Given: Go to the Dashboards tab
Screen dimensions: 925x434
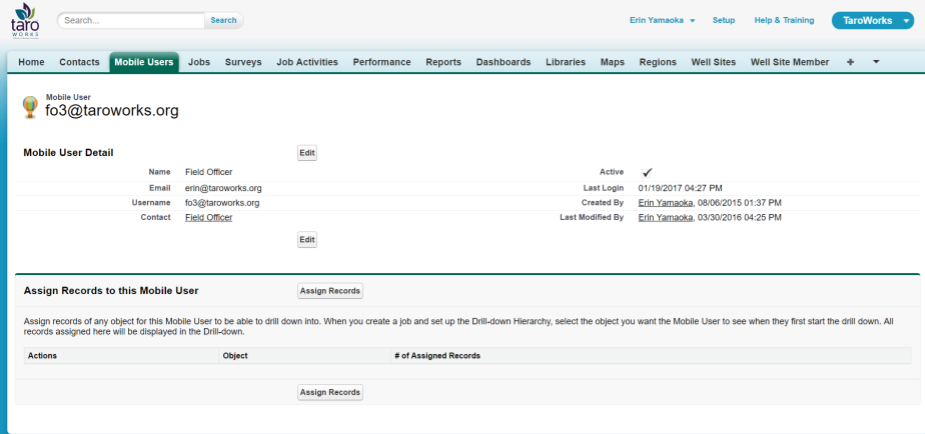Looking at the screenshot, I should 503,62.
